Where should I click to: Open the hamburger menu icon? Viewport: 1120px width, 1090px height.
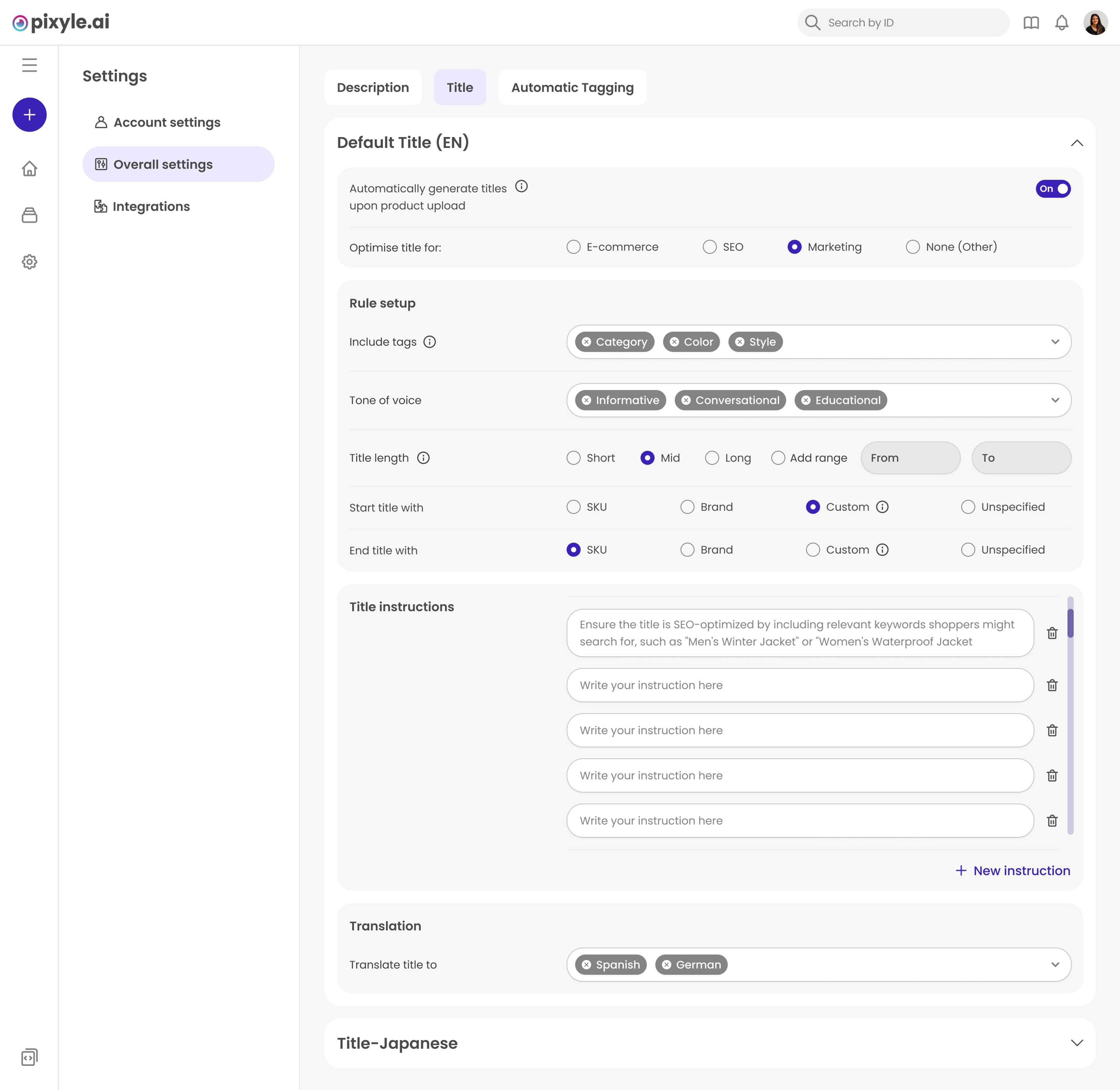coord(29,65)
